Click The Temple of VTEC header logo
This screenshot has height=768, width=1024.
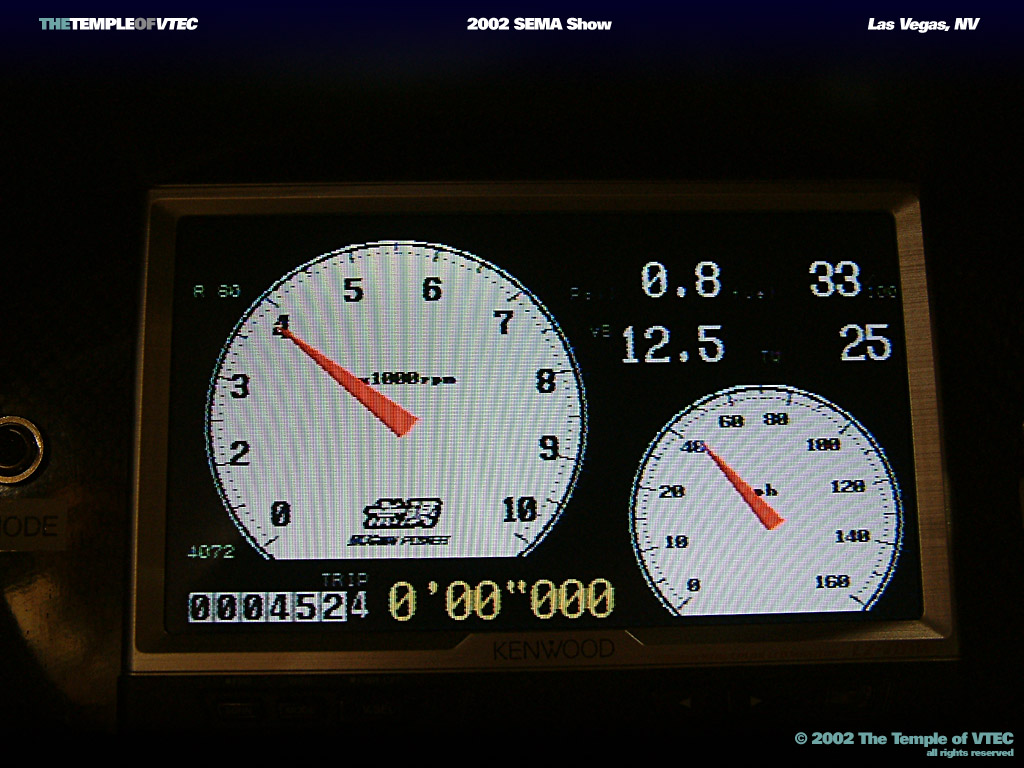pyautogui.click(x=118, y=24)
